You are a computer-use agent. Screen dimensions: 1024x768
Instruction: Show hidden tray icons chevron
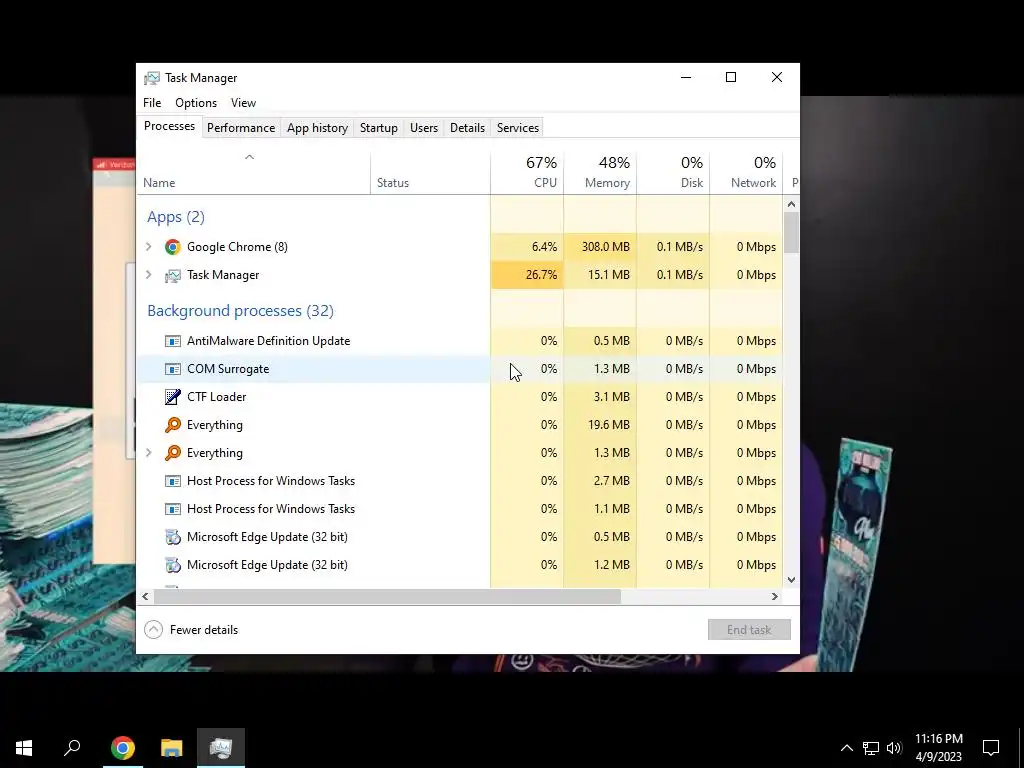846,748
